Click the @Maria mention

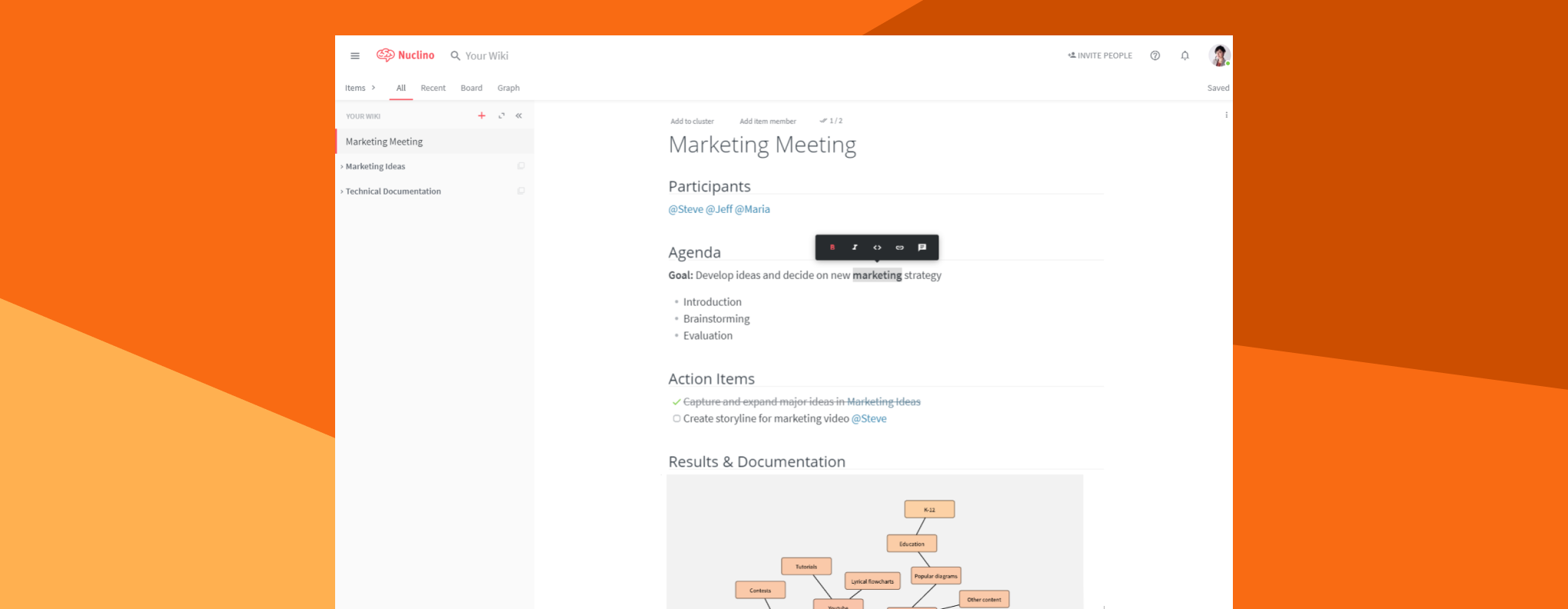(x=752, y=209)
